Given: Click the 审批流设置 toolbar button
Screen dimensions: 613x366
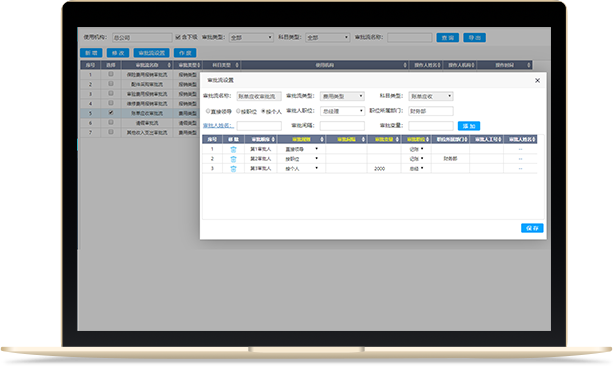Looking at the screenshot, I should [152, 53].
